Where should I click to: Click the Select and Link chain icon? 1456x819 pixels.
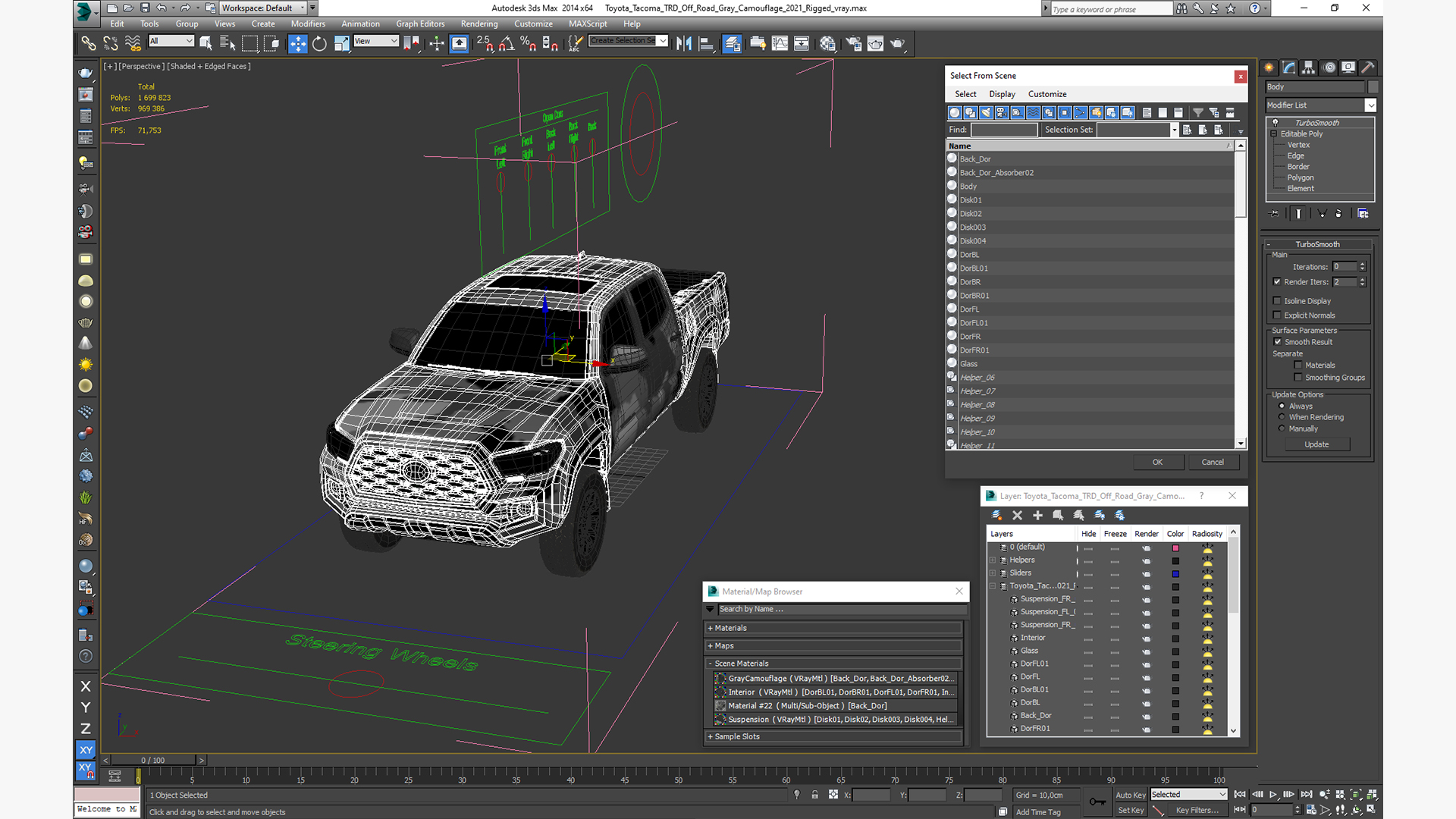(x=88, y=43)
